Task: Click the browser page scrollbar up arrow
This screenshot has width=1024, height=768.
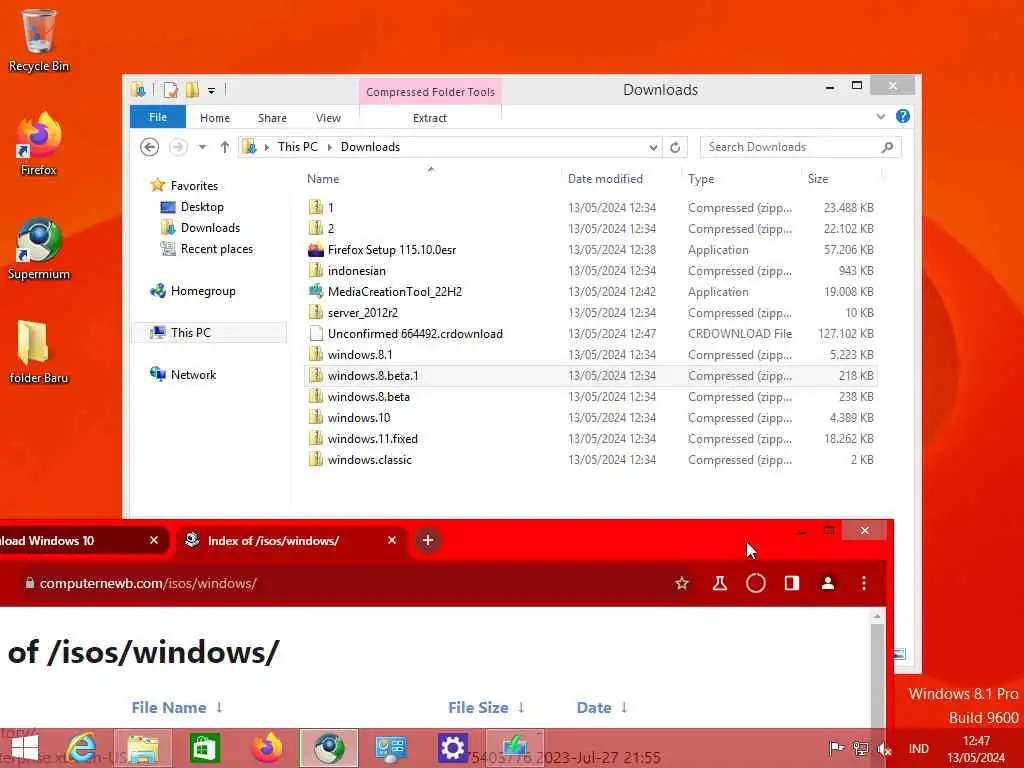Action: [877, 616]
